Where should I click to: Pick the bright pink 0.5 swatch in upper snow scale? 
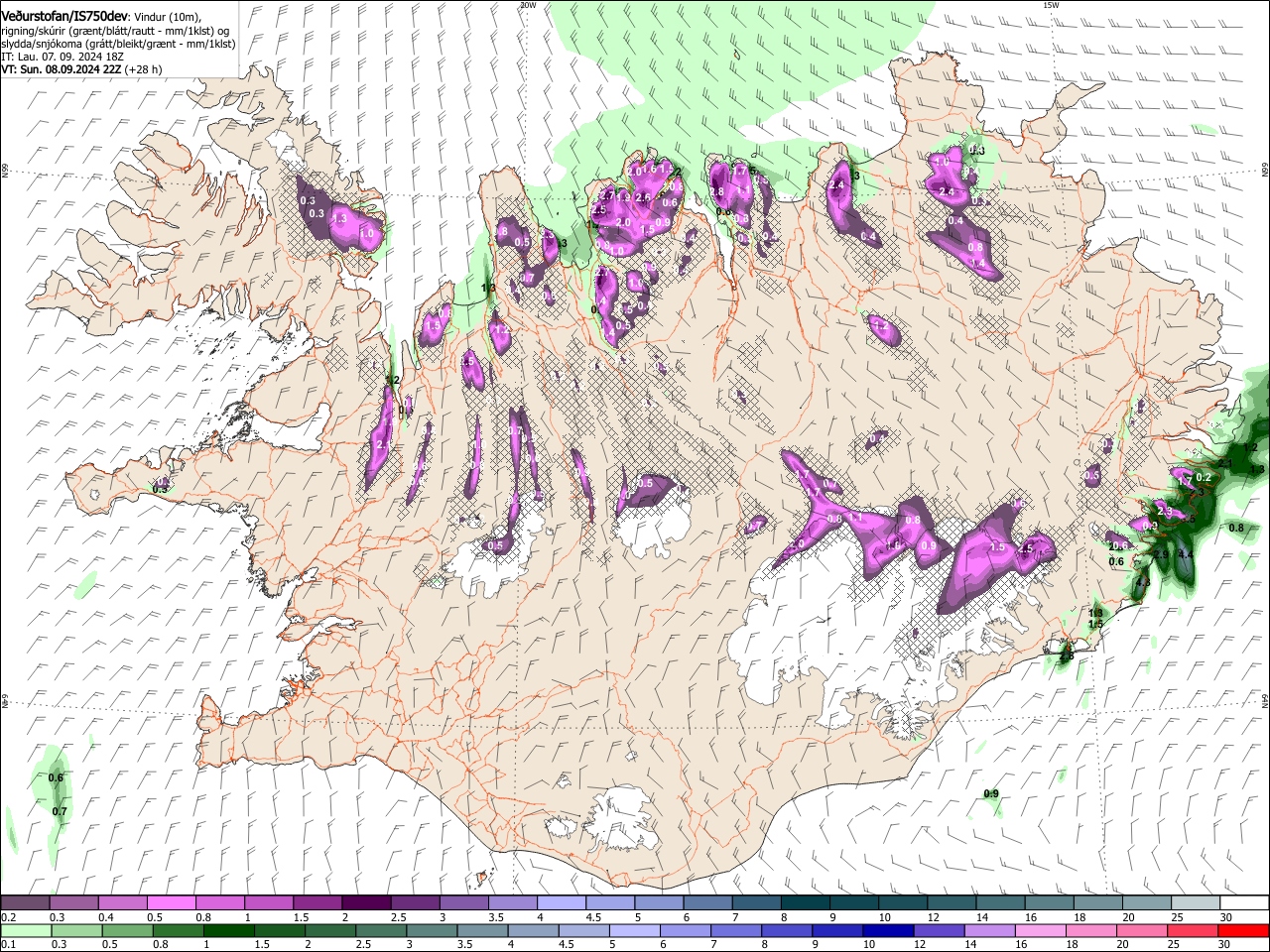pyautogui.click(x=171, y=902)
